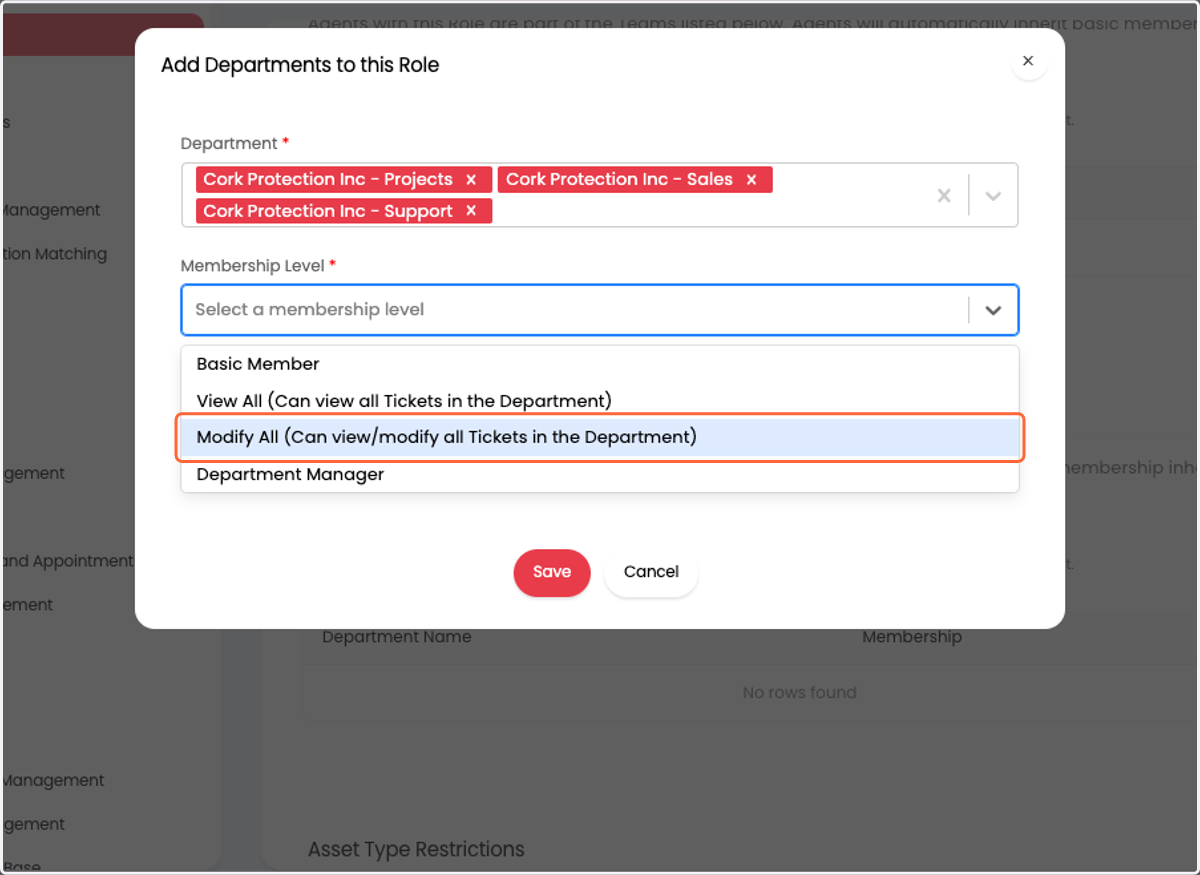The image size is (1200, 875).
Task: Remove the Cork Protection Inc - Support tag
Action: pyautogui.click(x=470, y=212)
